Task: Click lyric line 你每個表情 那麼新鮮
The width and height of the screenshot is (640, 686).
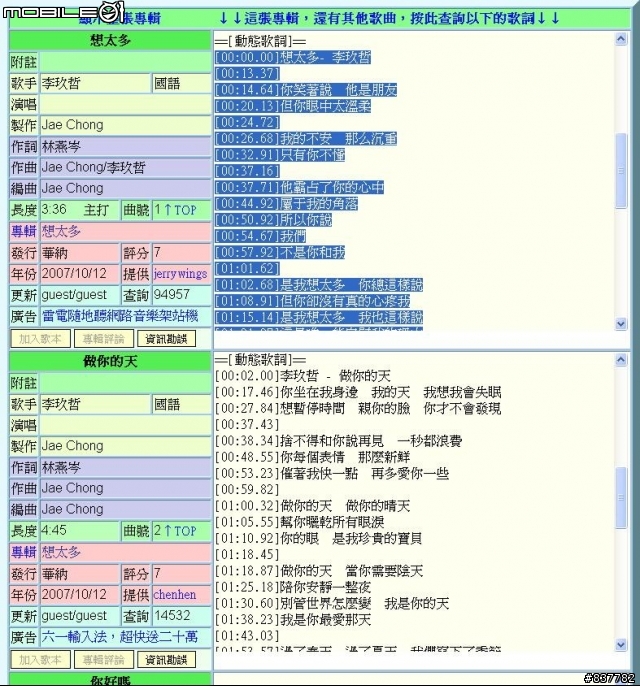Action: pos(345,457)
